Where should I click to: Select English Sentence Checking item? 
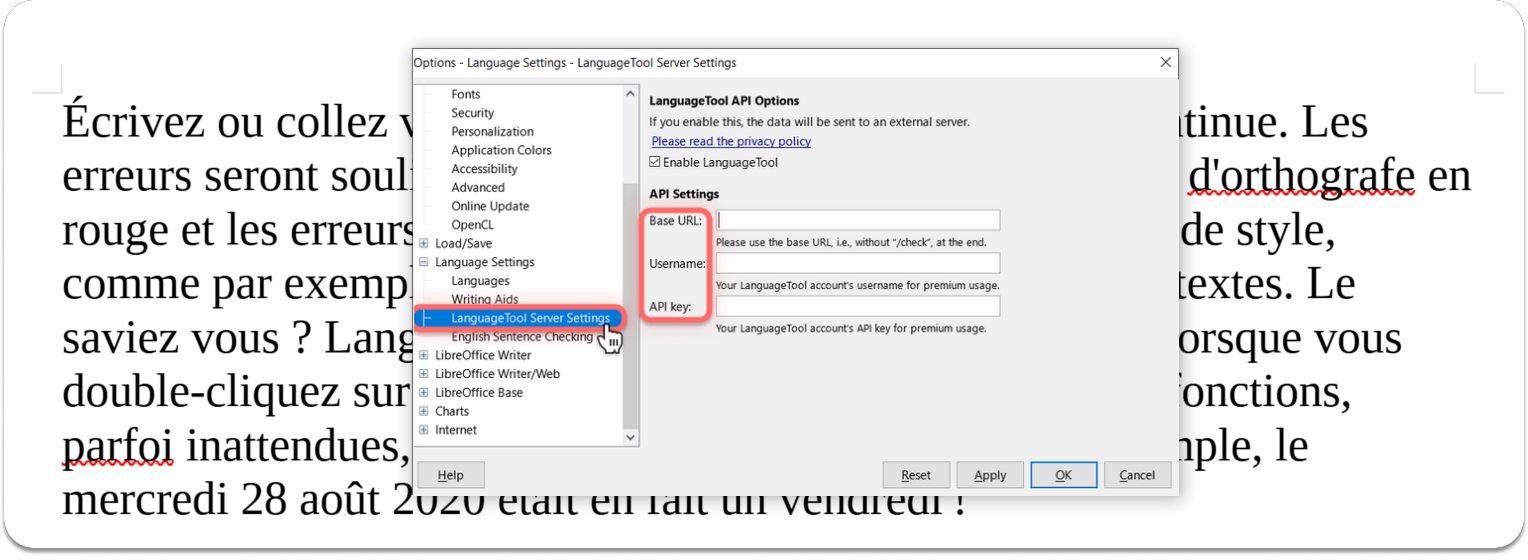(522, 337)
